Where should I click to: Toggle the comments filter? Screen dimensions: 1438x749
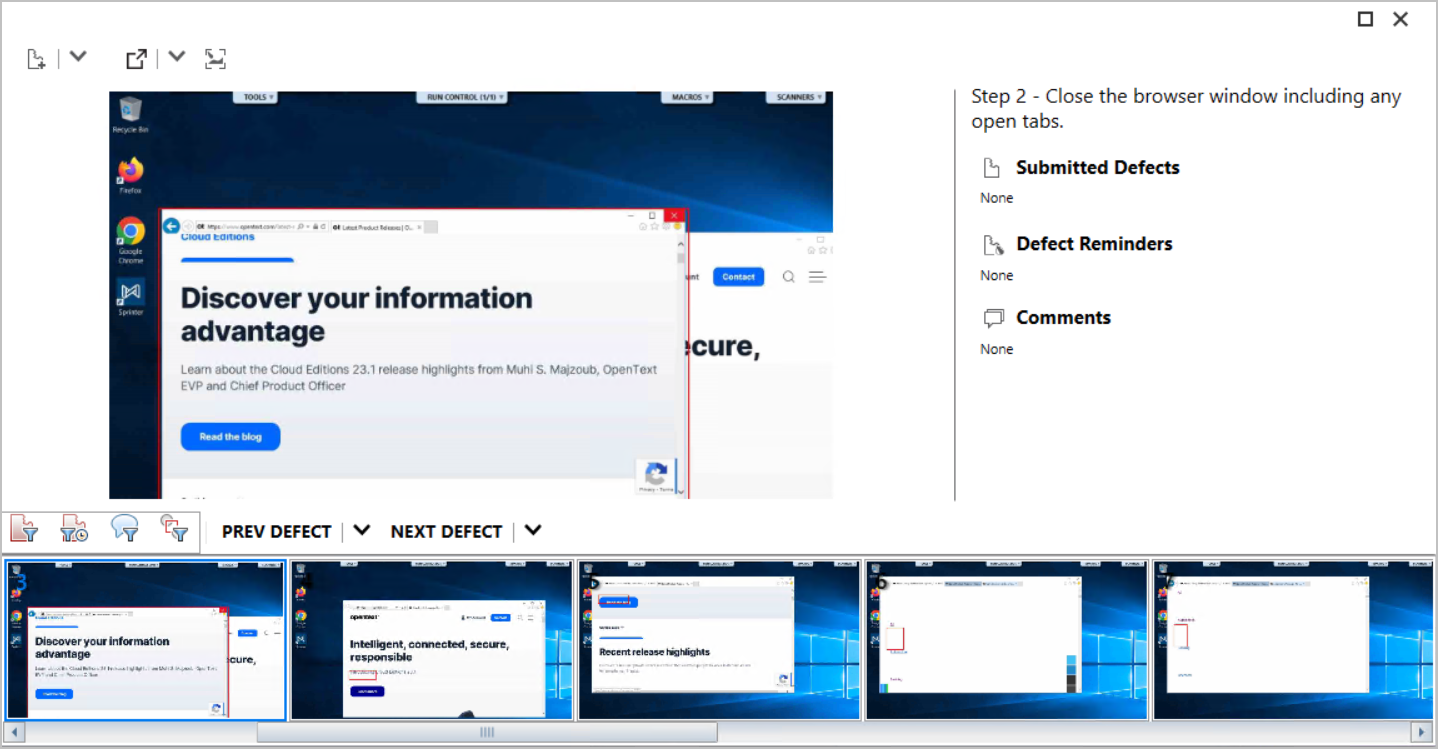pos(125,529)
